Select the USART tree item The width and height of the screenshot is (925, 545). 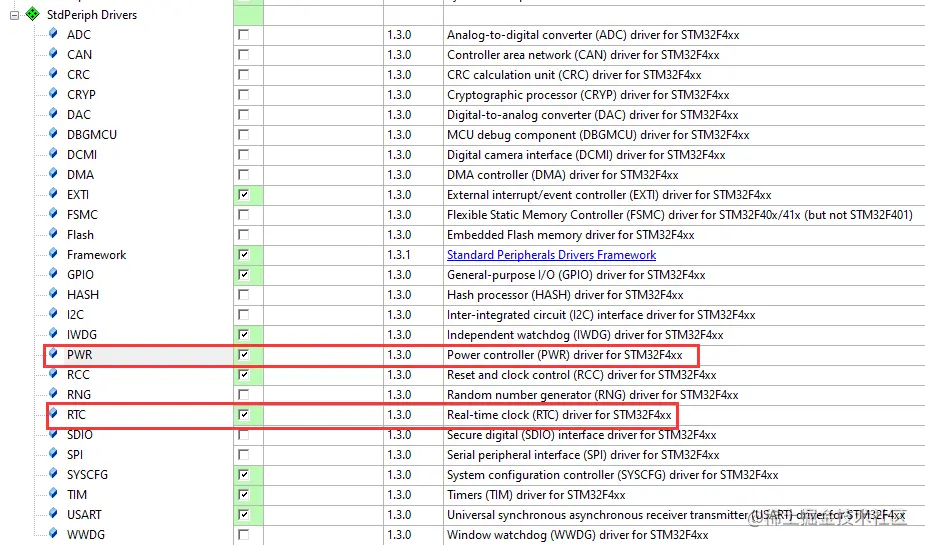point(84,515)
